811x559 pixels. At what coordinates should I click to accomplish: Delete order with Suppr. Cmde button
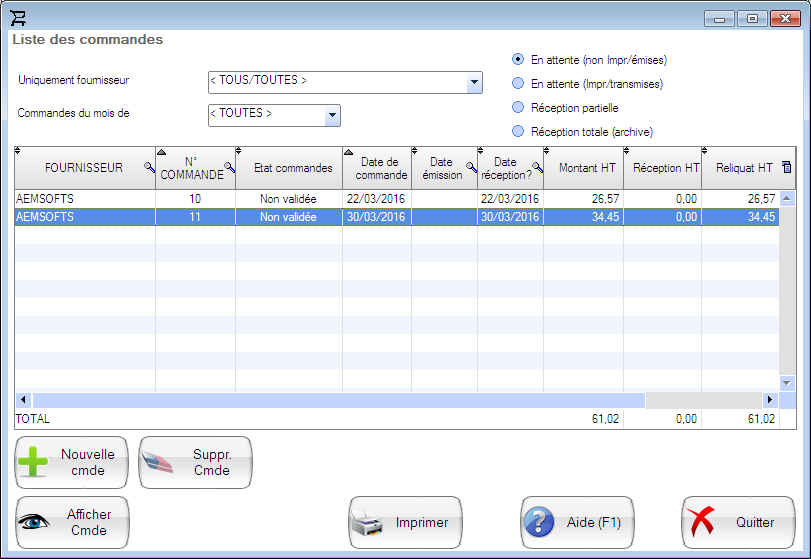tap(195, 462)
